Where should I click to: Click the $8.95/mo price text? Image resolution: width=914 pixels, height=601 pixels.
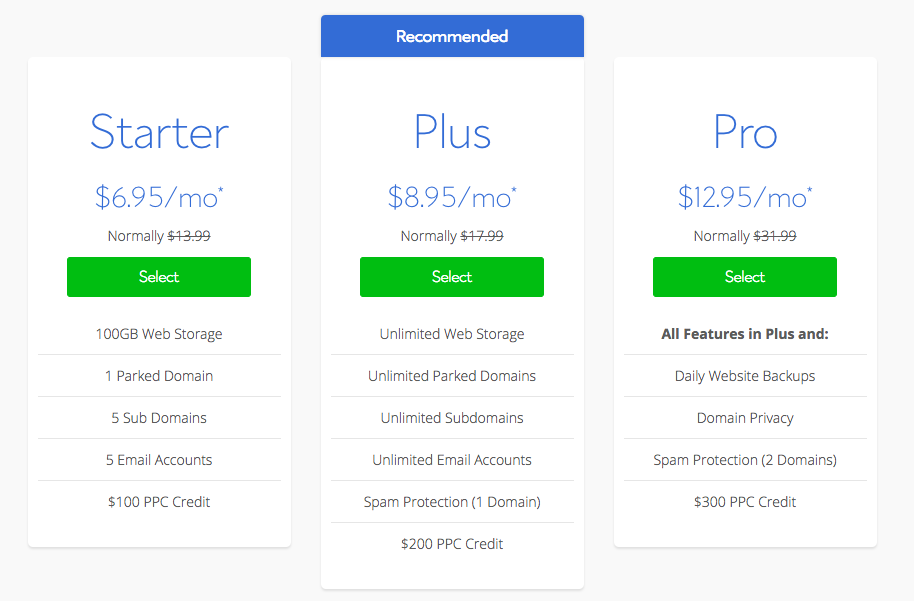[452, 197]
